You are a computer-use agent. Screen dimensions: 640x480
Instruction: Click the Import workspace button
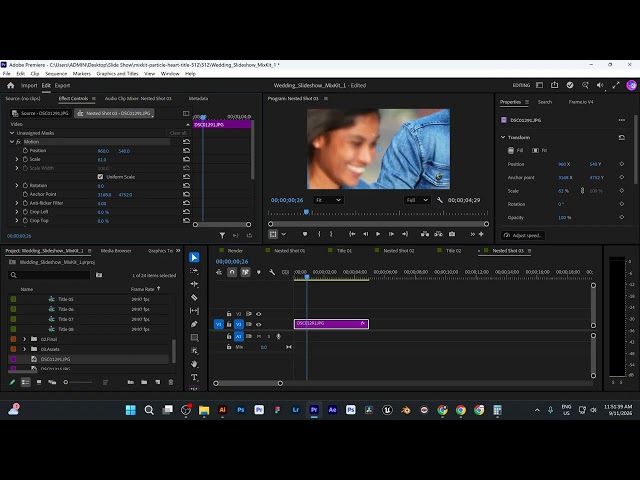29,85
